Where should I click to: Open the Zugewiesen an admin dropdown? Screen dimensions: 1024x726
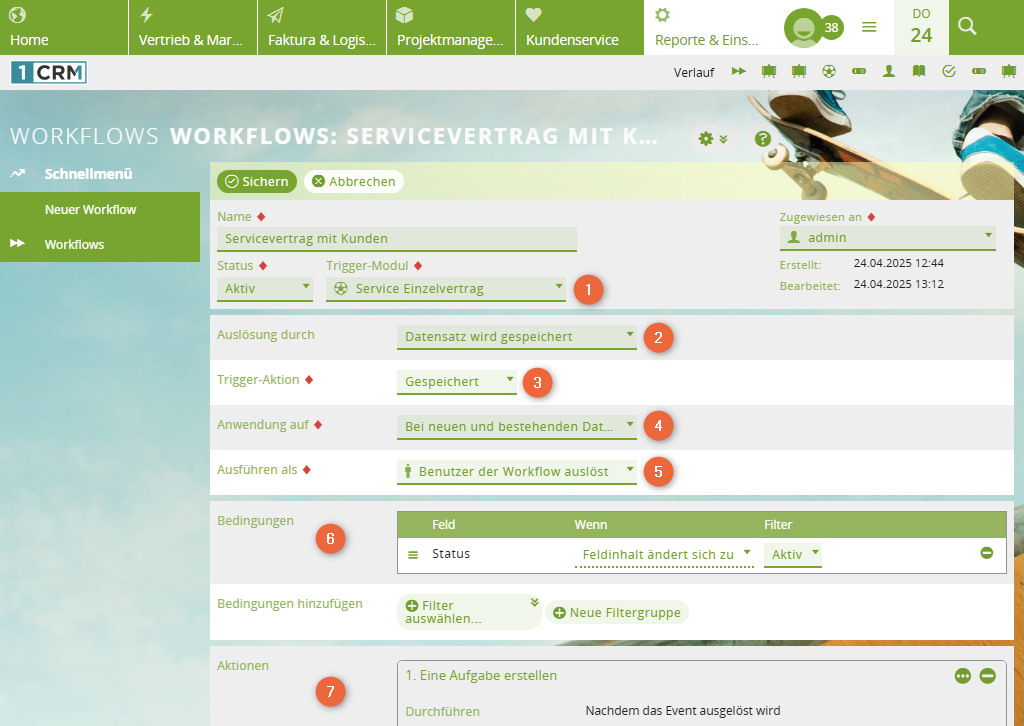coord(888,238)
